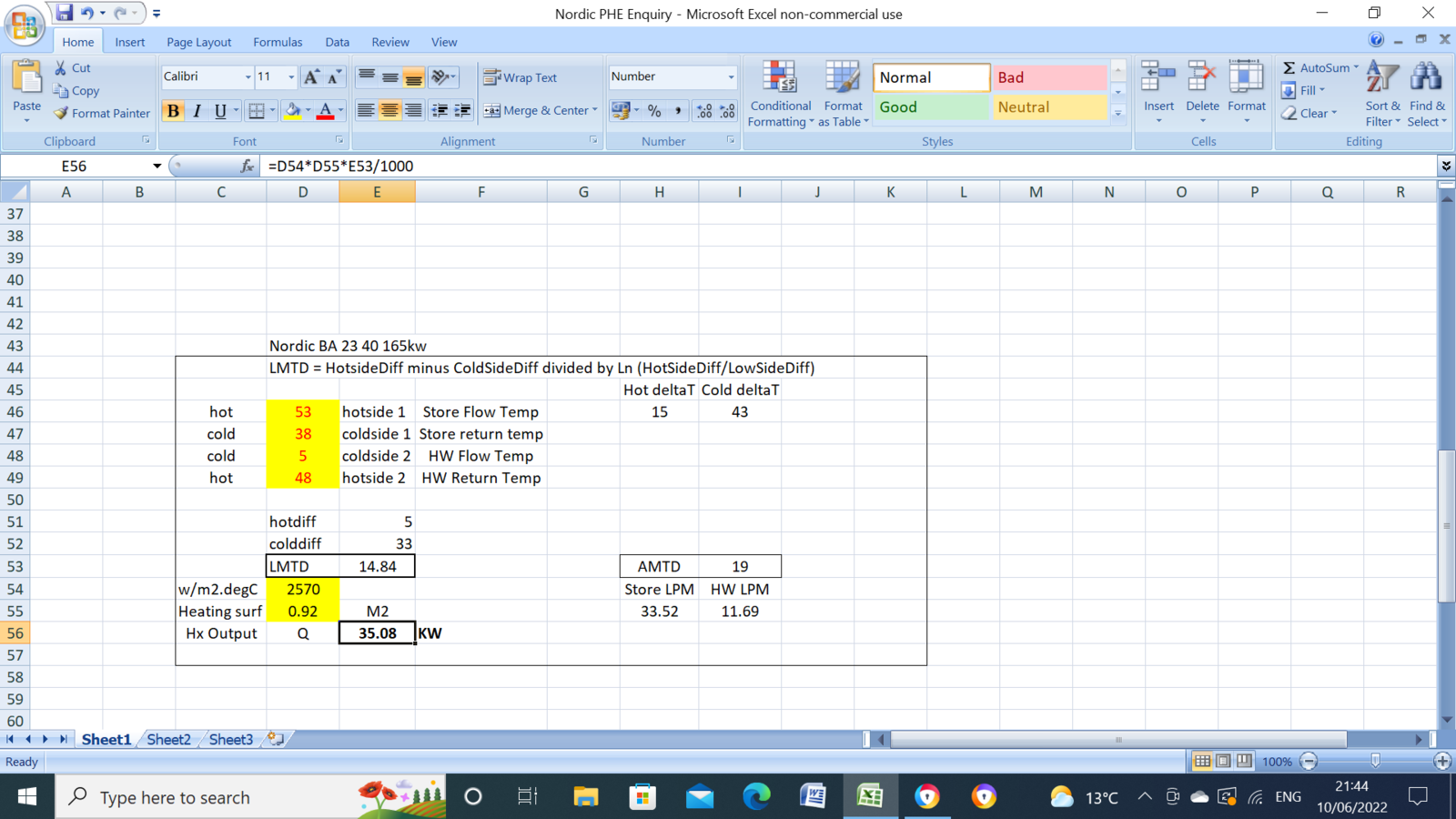This screenshot has width=1456, height=819.
Task: Select cell D54 containing 2570
Action: click(303, 590)
